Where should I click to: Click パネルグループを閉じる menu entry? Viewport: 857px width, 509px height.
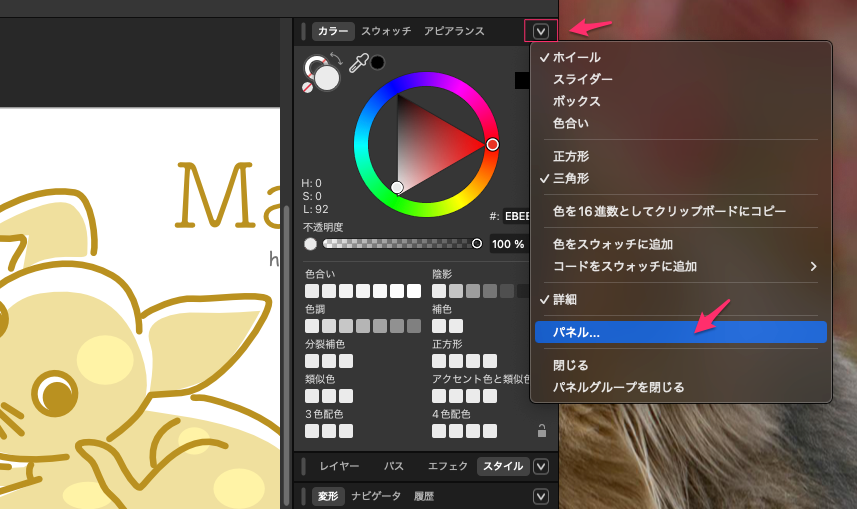(618, 387)
